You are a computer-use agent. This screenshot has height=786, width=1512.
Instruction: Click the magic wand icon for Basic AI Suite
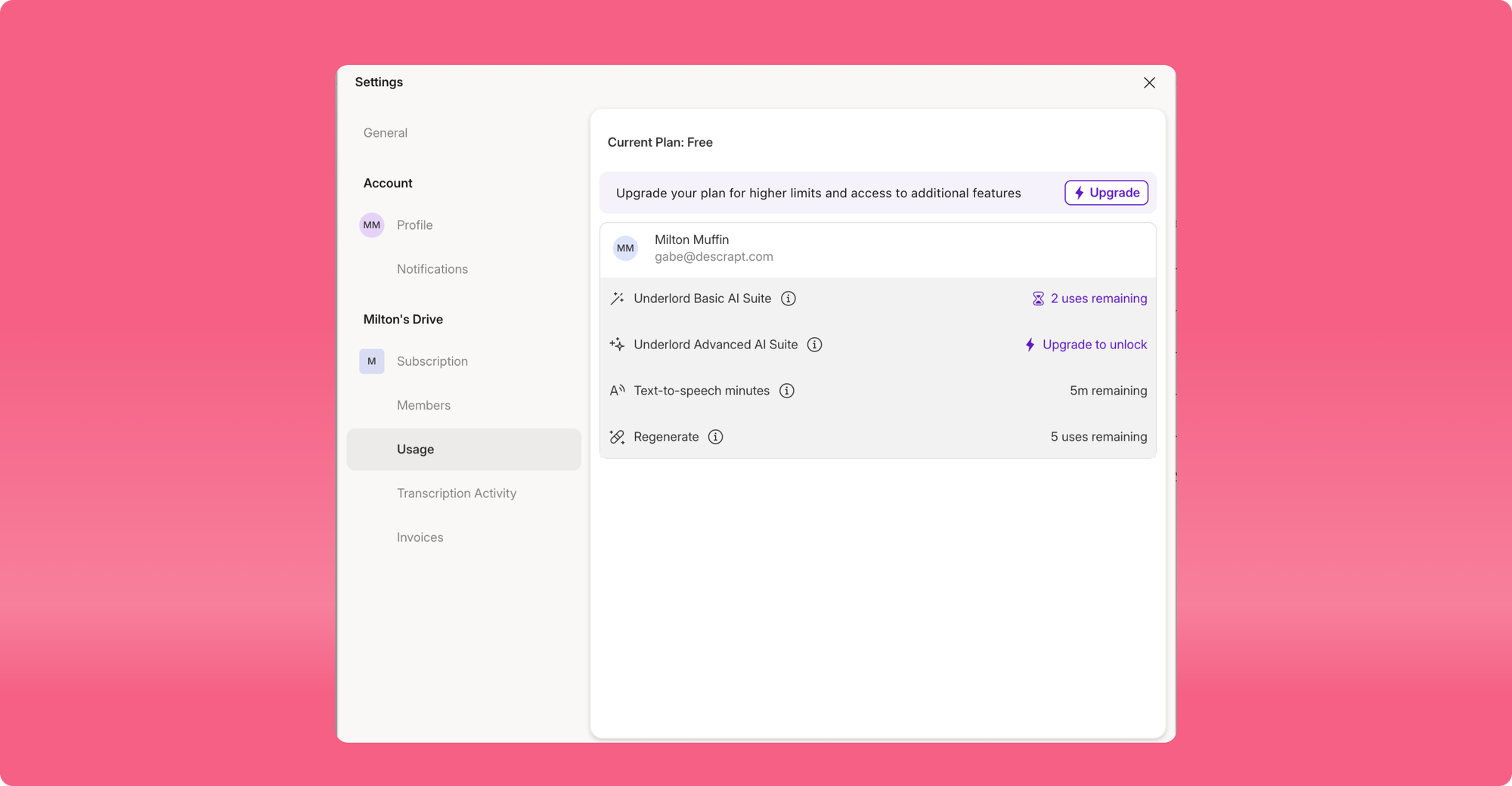point(617,299)
